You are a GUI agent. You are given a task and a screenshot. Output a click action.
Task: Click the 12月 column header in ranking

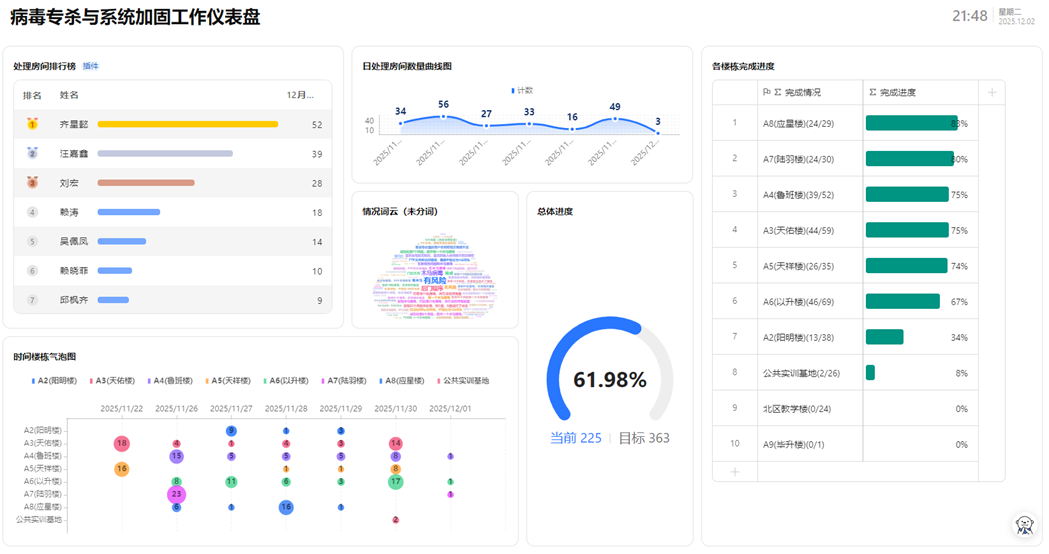pos(300,95)
